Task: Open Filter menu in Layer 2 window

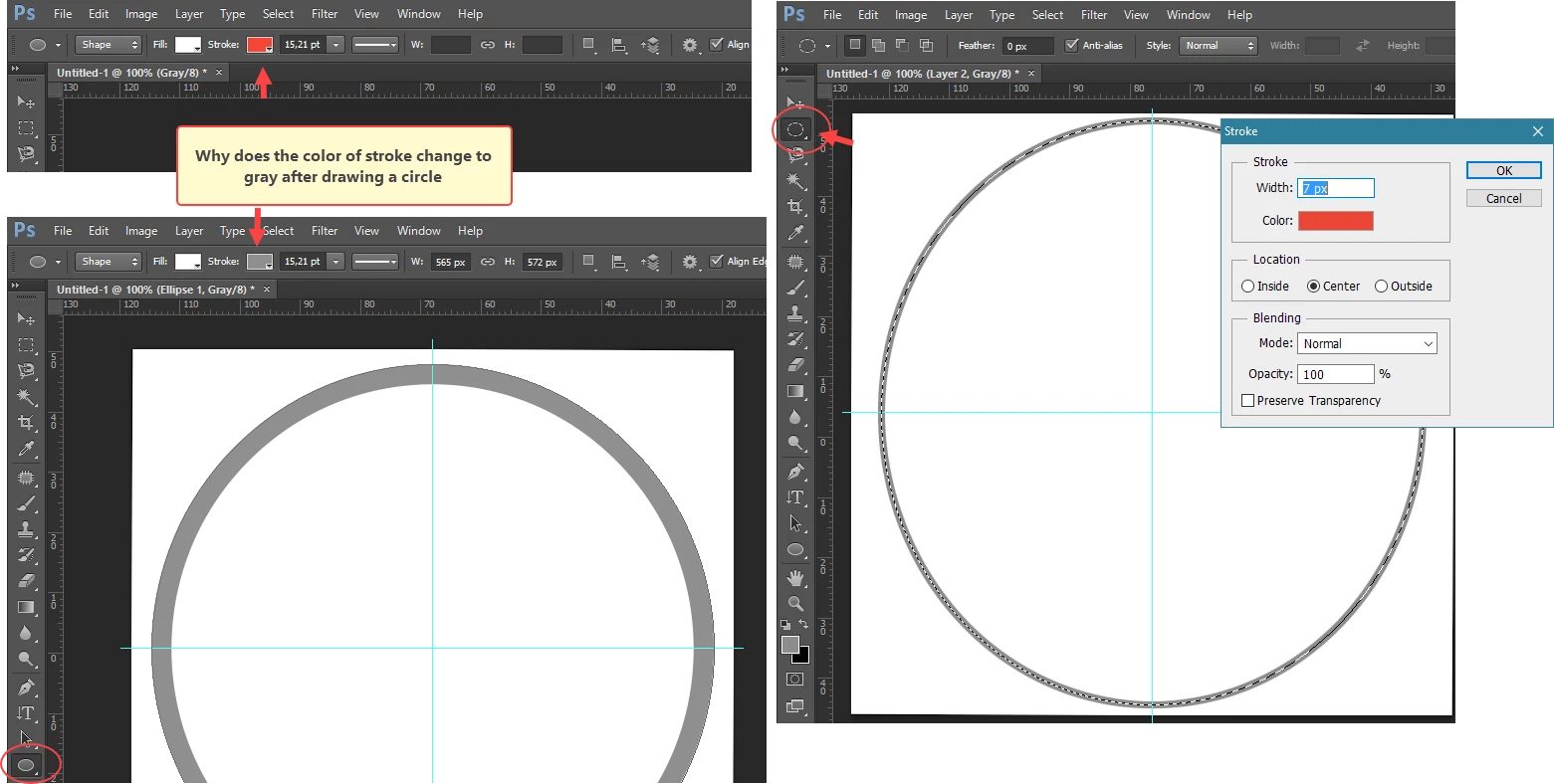Action: tap(1094, 15)
